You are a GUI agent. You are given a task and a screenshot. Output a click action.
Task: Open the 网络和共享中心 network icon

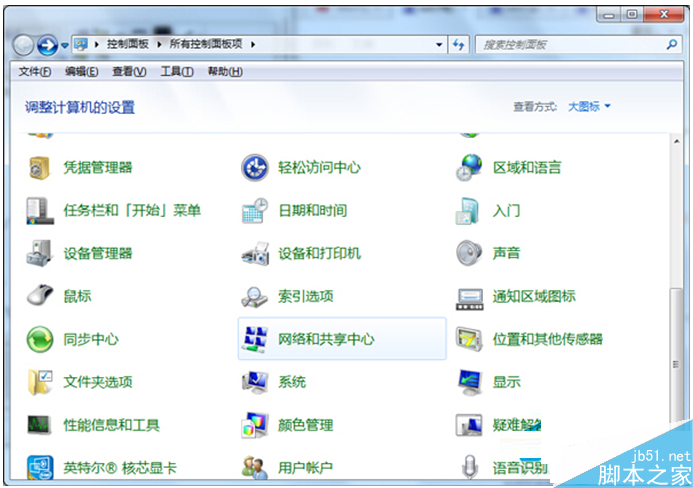coord(255,339)
